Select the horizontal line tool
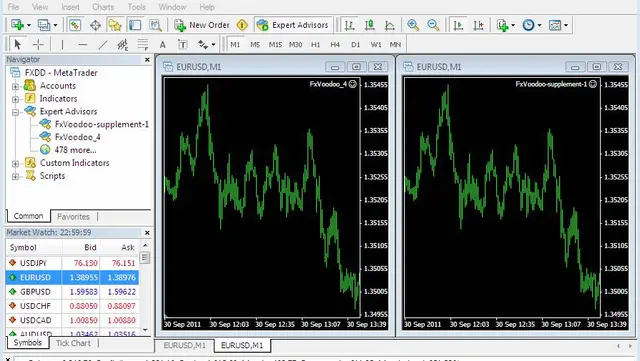 [x=83, y=44]
